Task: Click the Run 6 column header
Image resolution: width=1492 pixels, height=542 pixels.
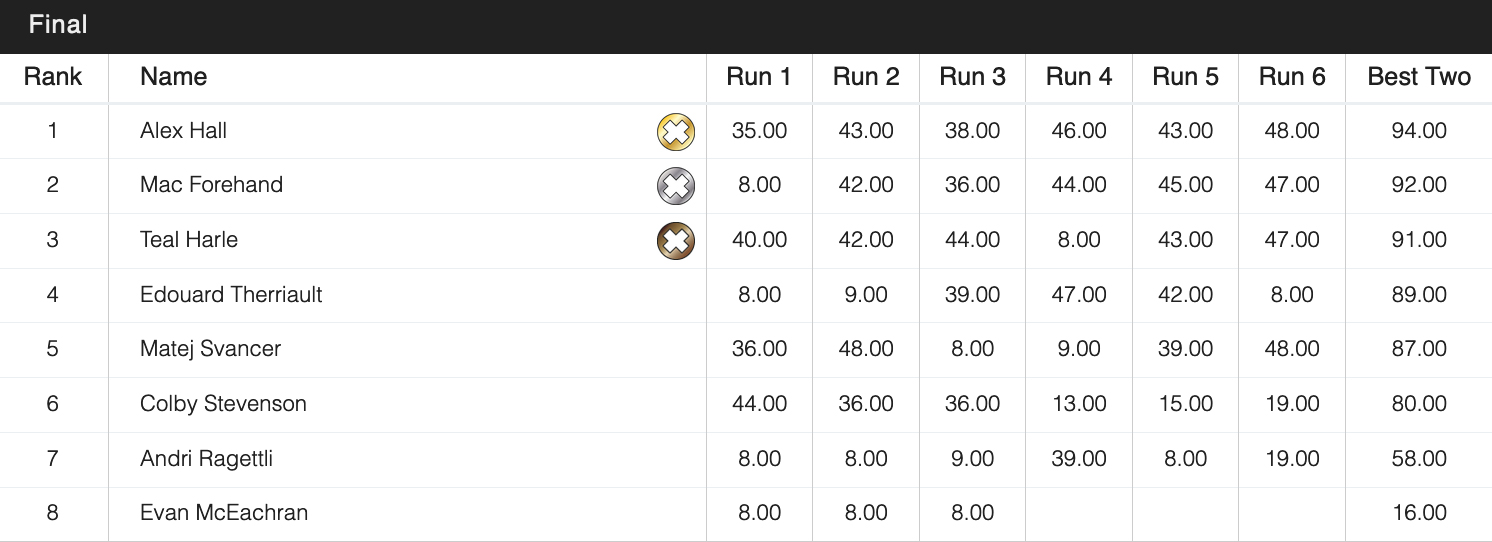Action: pos(1291,77)
